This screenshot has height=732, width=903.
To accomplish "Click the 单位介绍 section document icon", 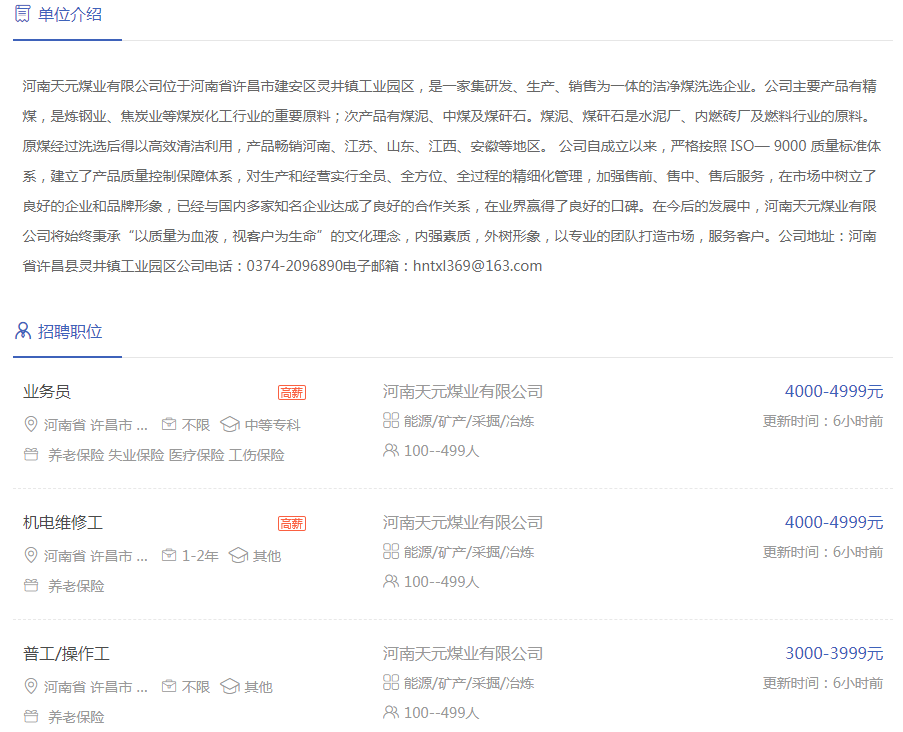I will (22, 14).
